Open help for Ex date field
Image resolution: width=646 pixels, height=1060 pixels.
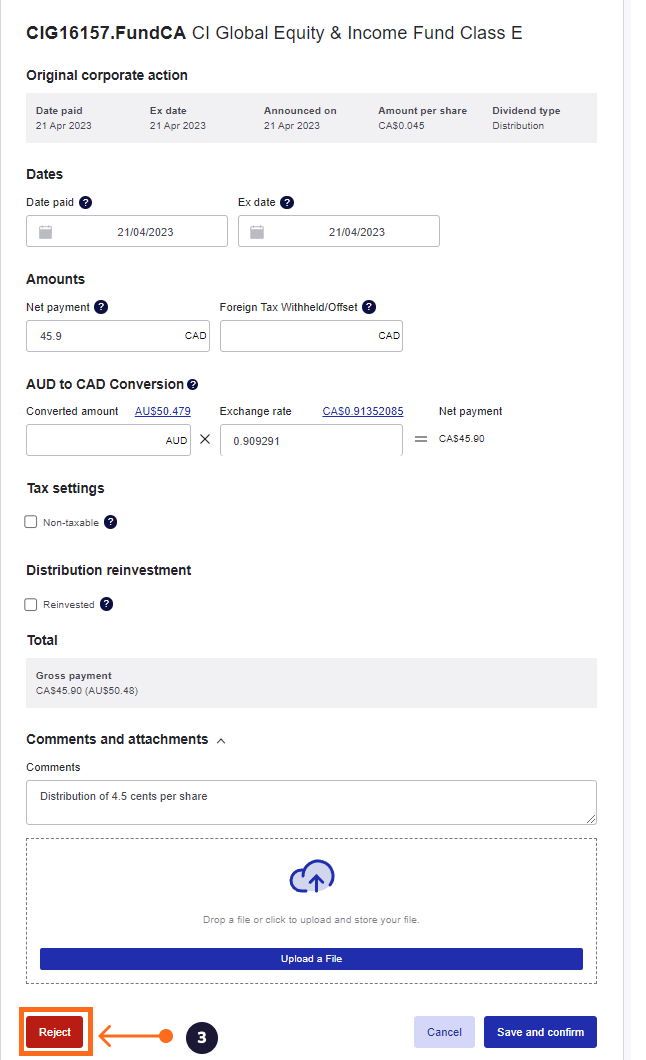pos(287,202)
